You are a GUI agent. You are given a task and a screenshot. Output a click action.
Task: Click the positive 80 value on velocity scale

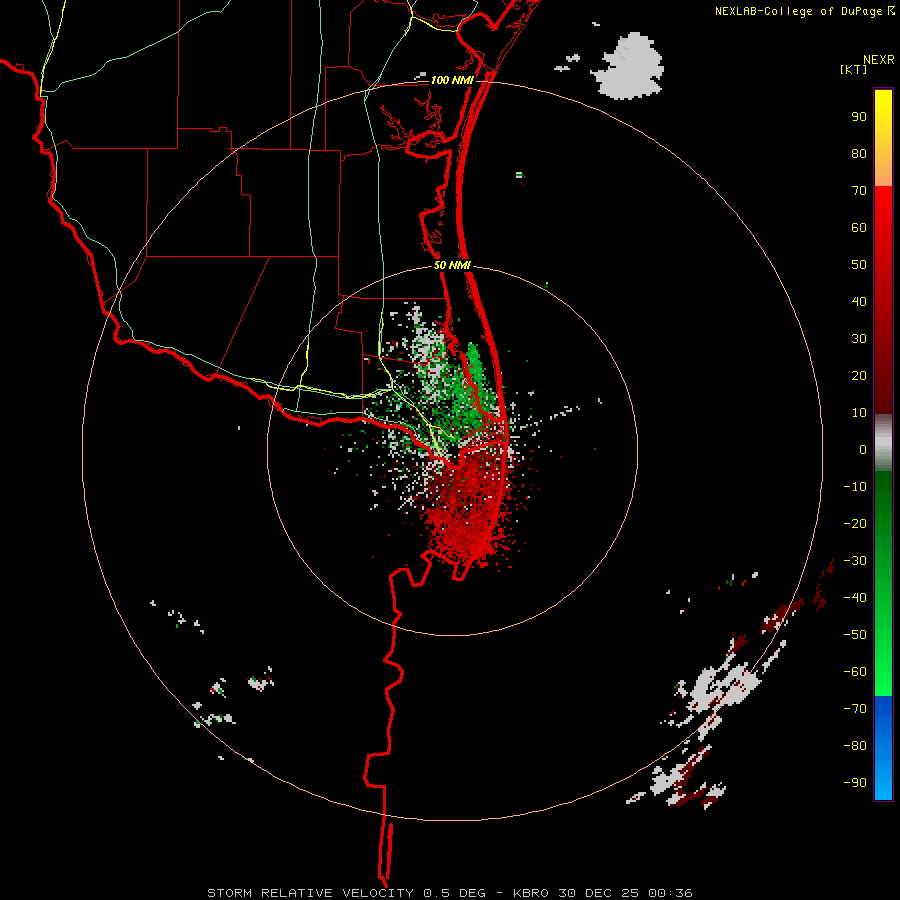(x=859, y=154)
